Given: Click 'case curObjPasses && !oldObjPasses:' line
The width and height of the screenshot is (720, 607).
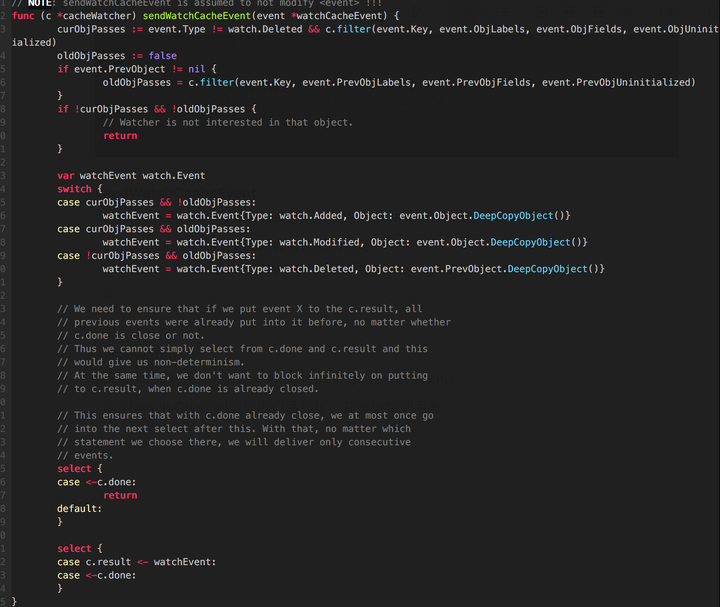Looking at the screenshot, I should pos(157,202).
